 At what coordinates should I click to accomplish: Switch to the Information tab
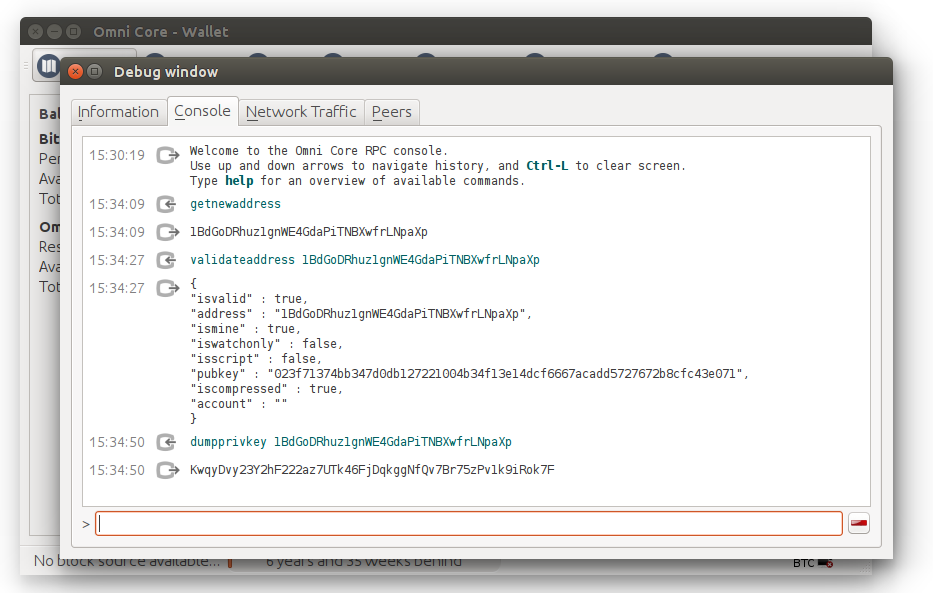pos(118,112)
